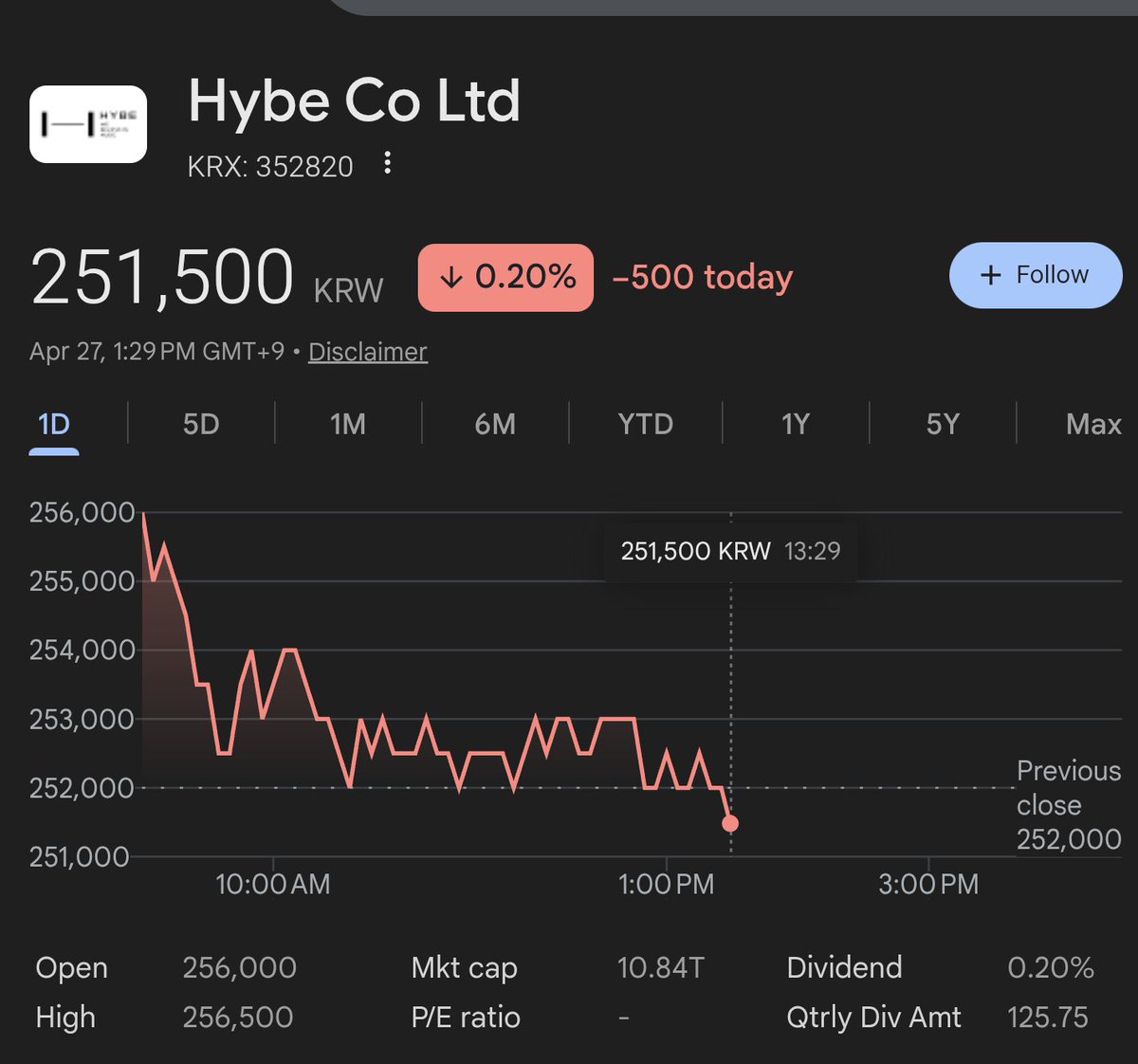Show the YTD chart range
Screen dimensions: 1138x1064
pyautogui.click(x=646, y=424)
